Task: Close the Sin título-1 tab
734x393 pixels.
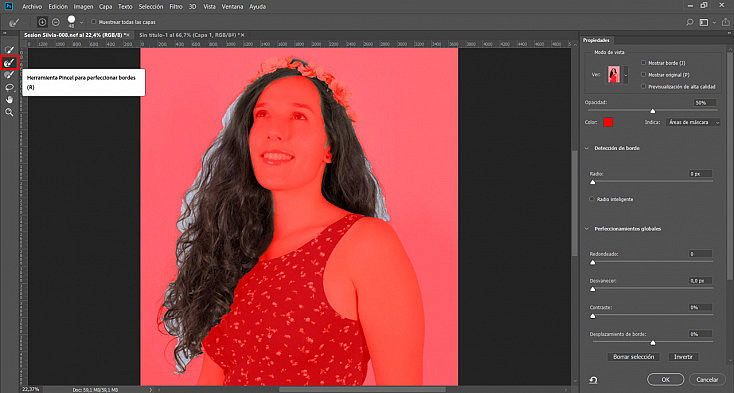Action: click(242, 35)
